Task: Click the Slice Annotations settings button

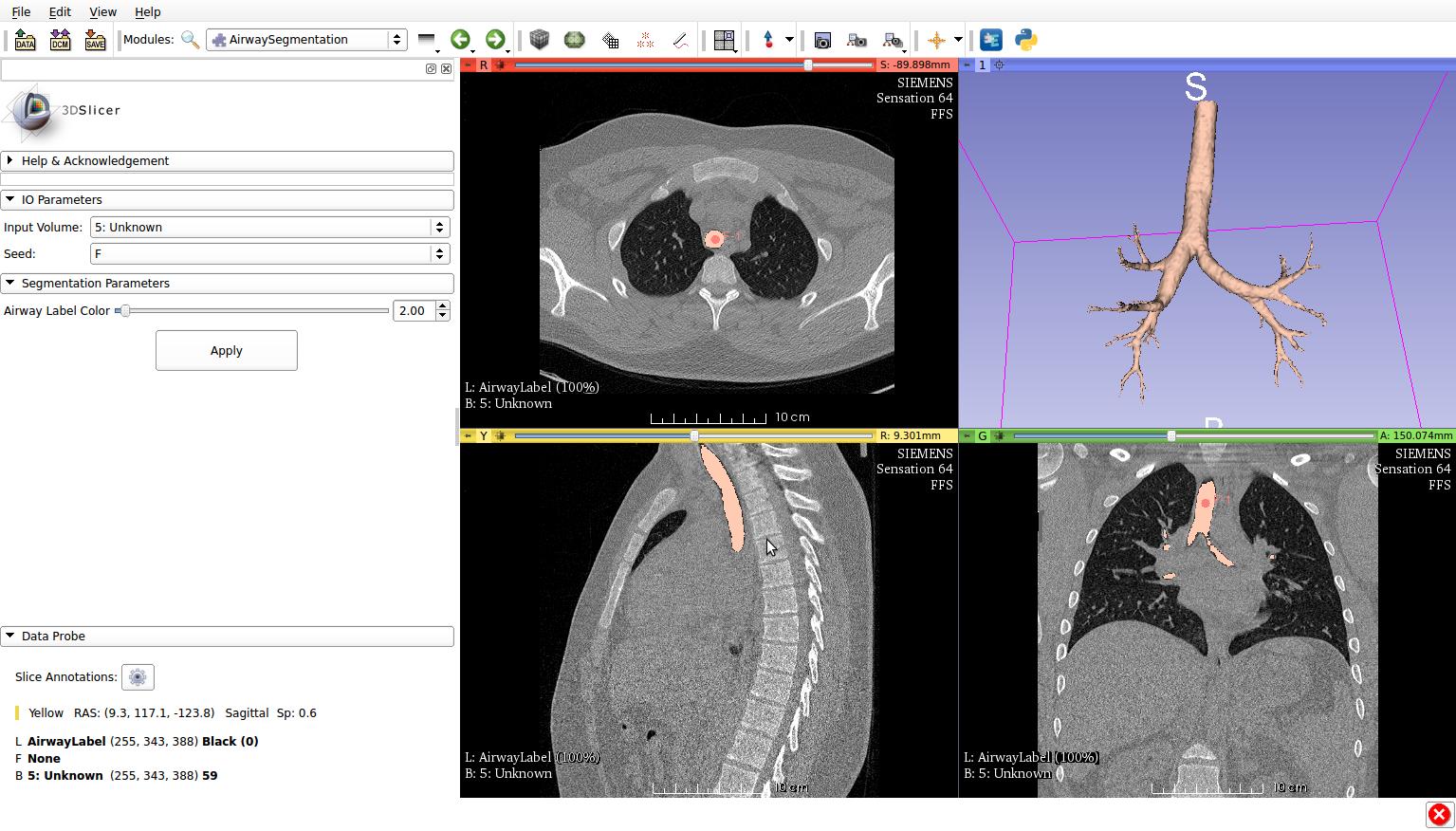Action: click(x=138, y=677)
